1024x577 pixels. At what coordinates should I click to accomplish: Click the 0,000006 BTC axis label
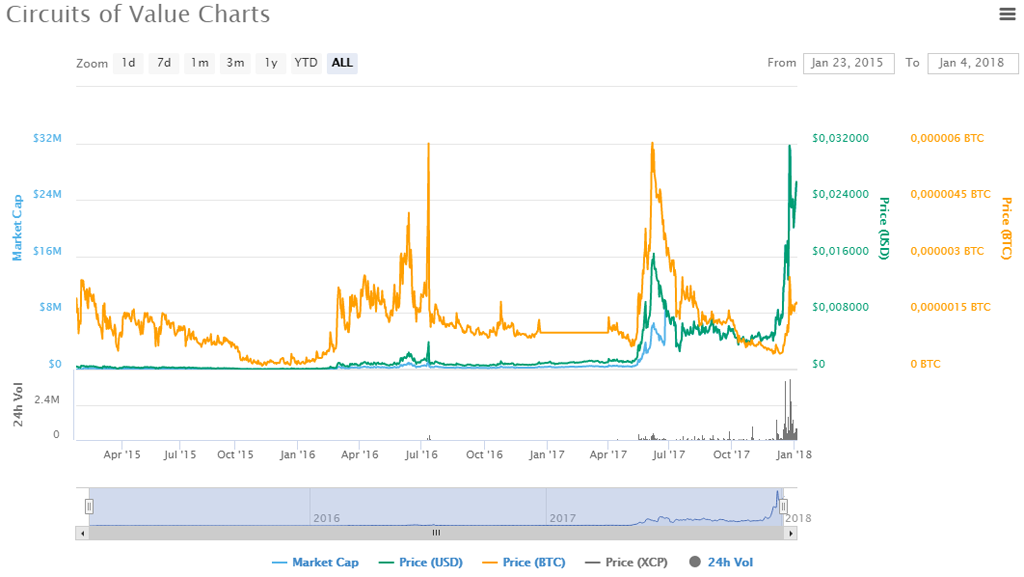pyautogui.click(x=947, y=138)
